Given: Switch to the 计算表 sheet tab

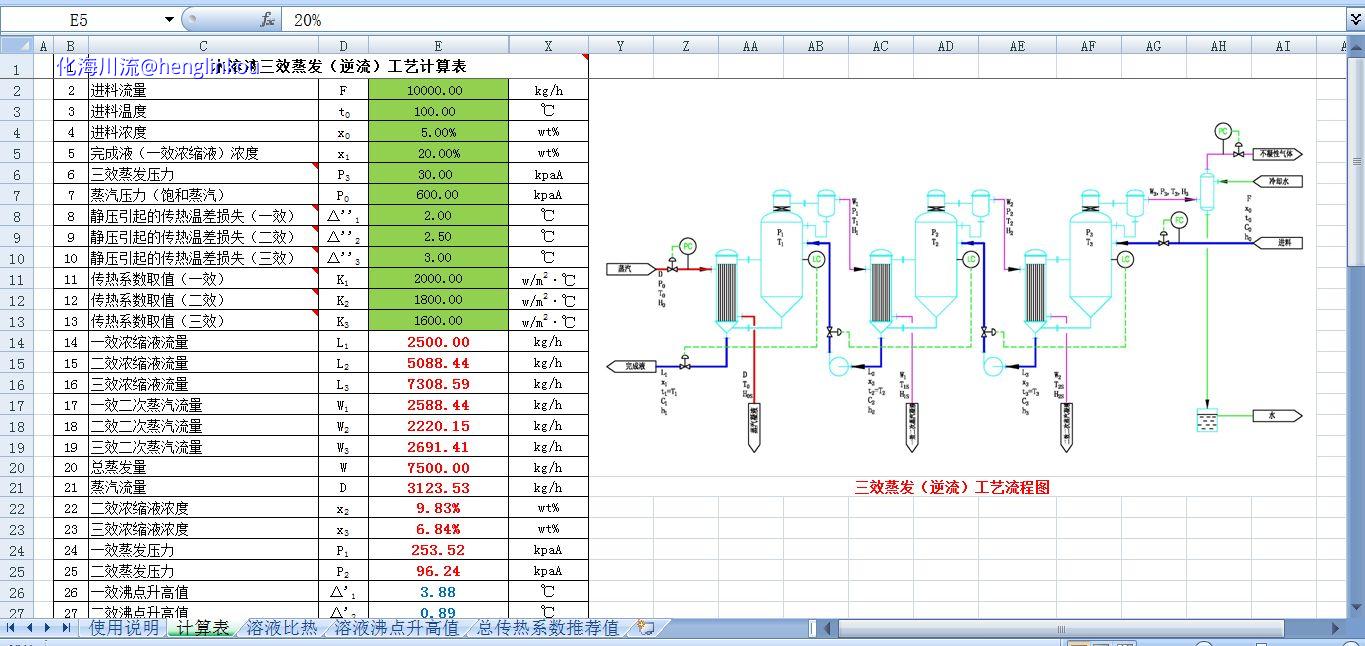Looking at the screenshot, I should point(203,628).
